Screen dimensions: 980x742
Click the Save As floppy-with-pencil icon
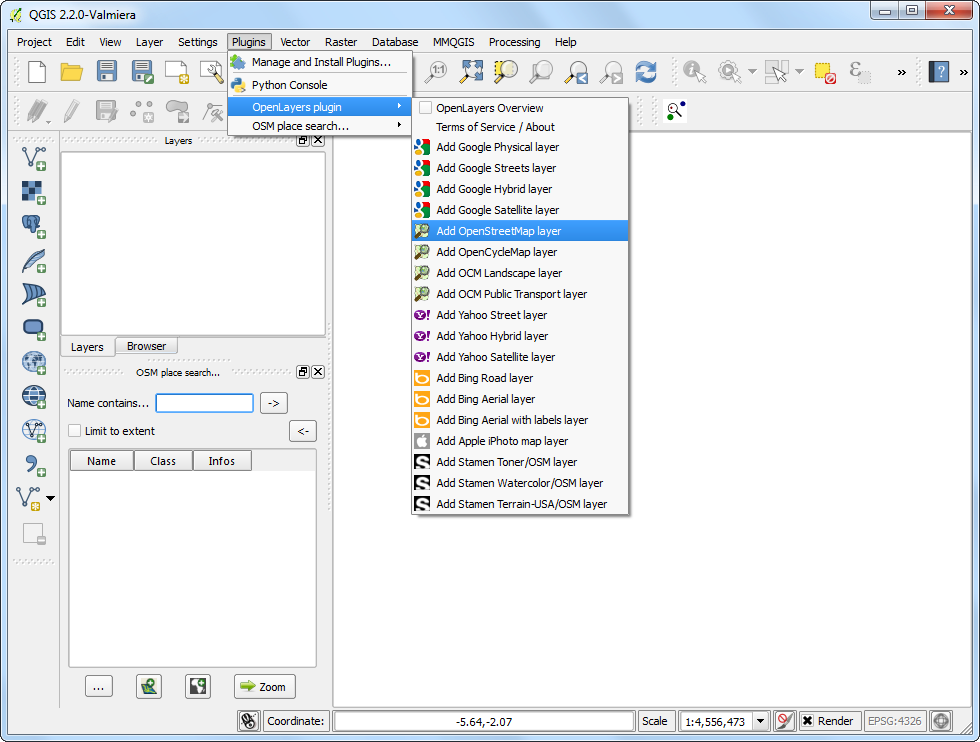coord(142,71)
